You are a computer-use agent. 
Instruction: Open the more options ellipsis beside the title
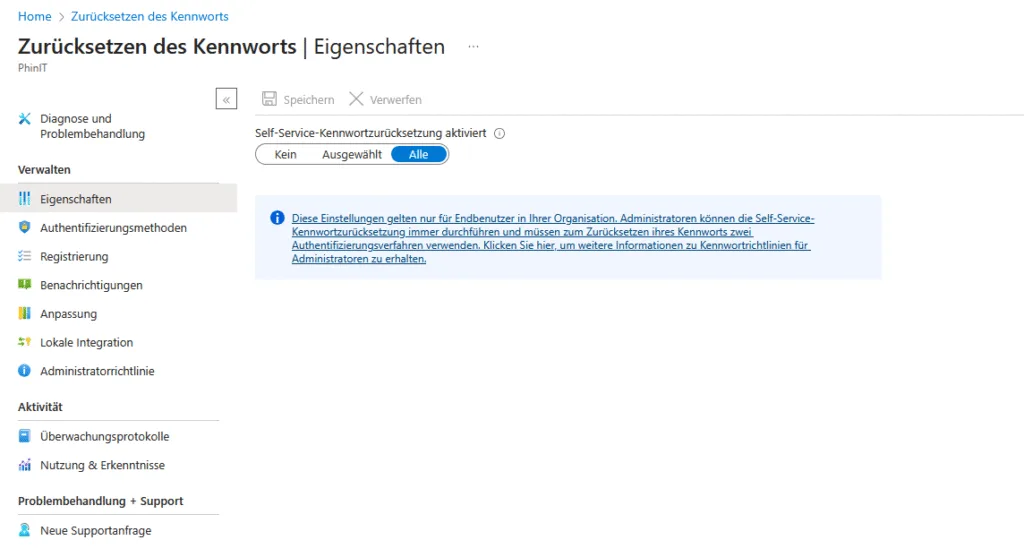[x=473, y=47]
